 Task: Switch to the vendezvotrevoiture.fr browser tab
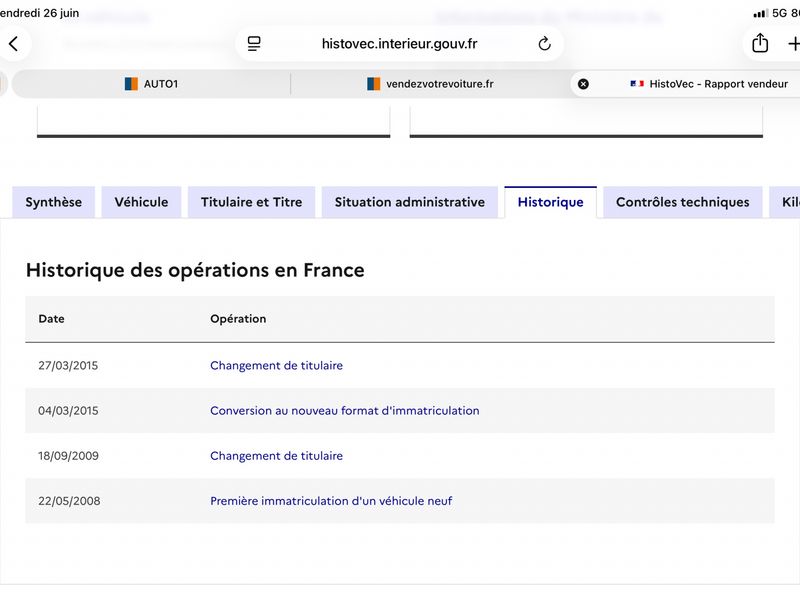430,84
